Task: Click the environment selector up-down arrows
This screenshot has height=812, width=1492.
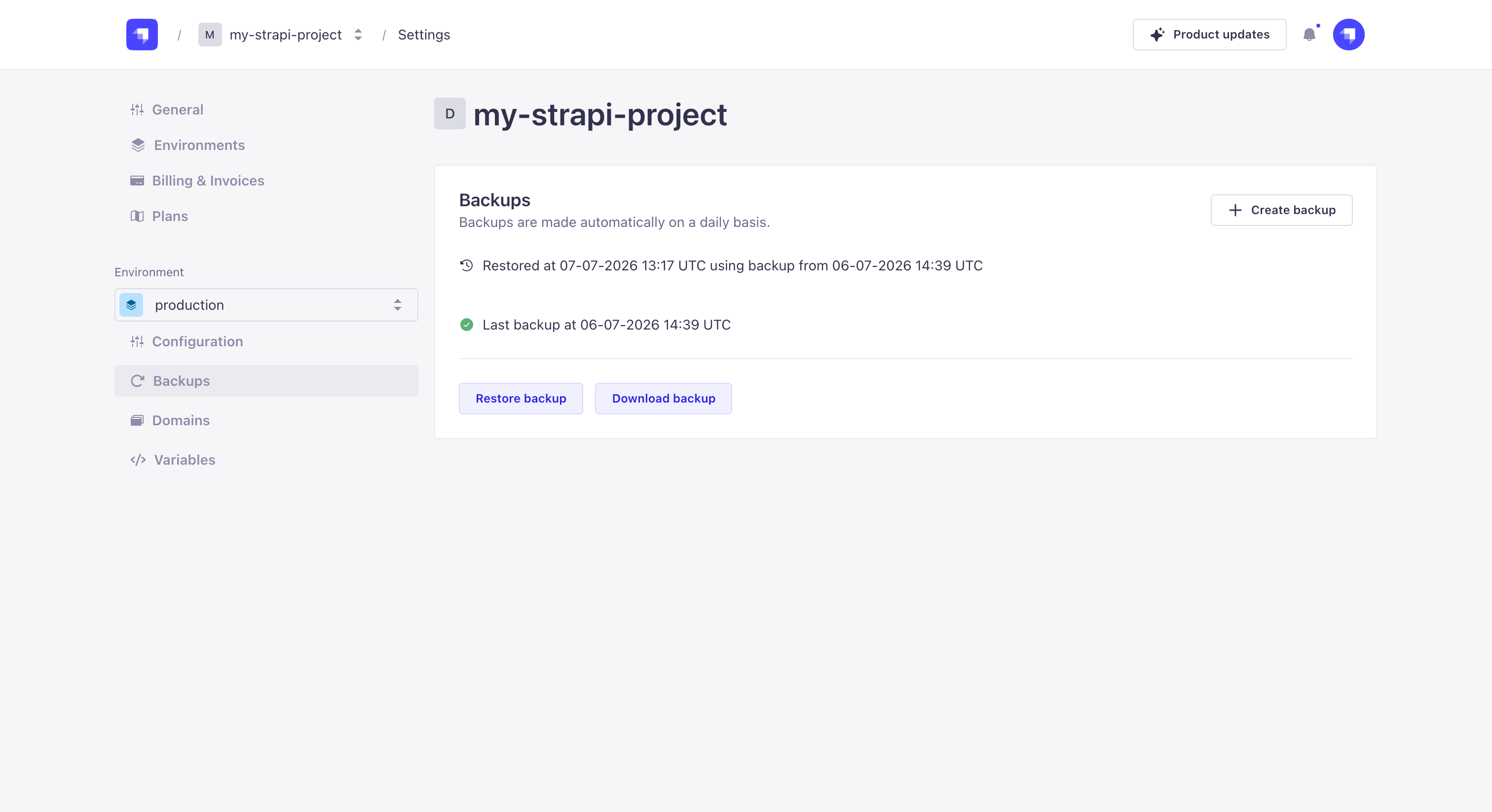Action: pyautogui.click(x=397, y=305)
